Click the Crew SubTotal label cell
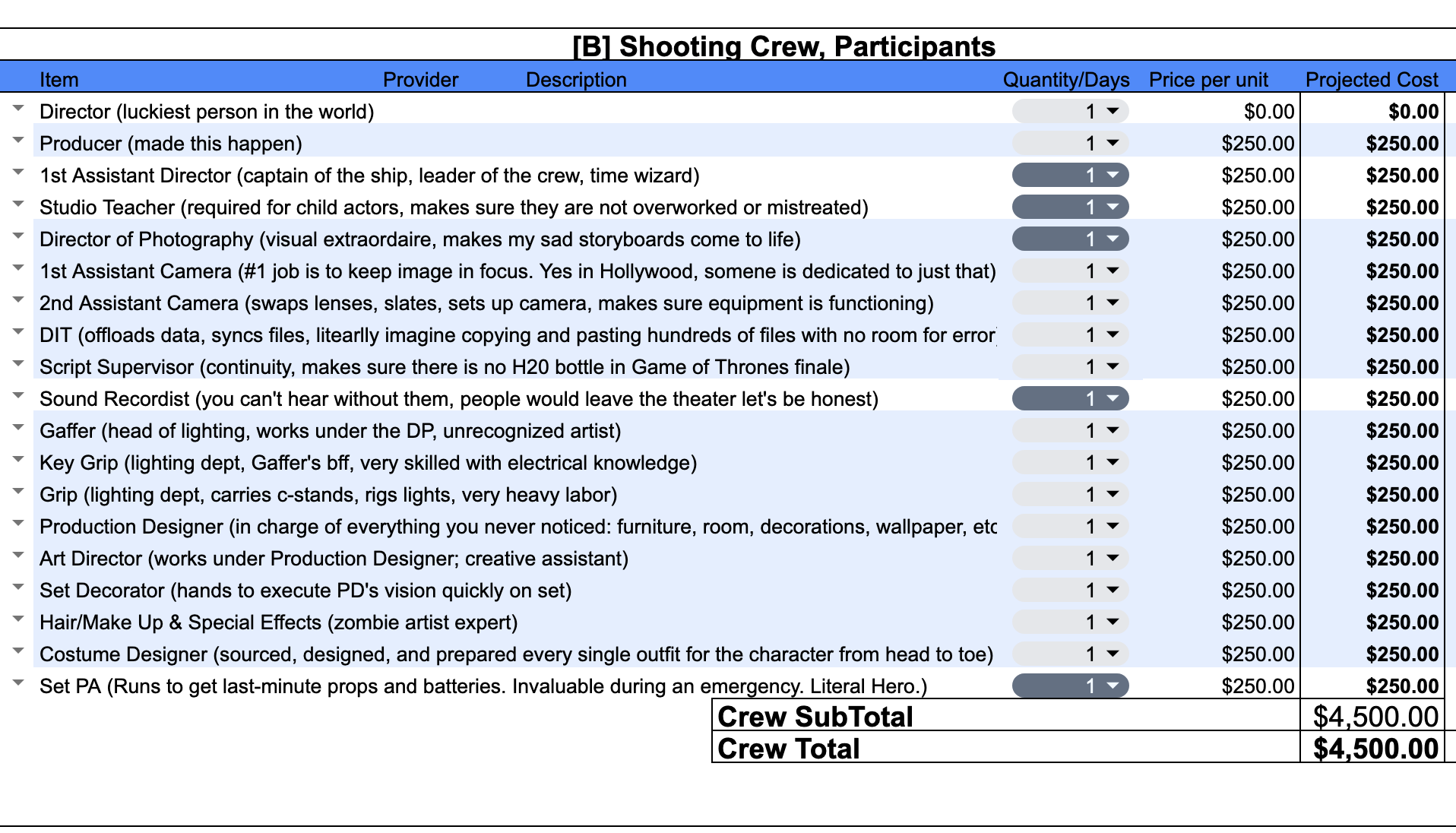 click(x=815, y=717)
